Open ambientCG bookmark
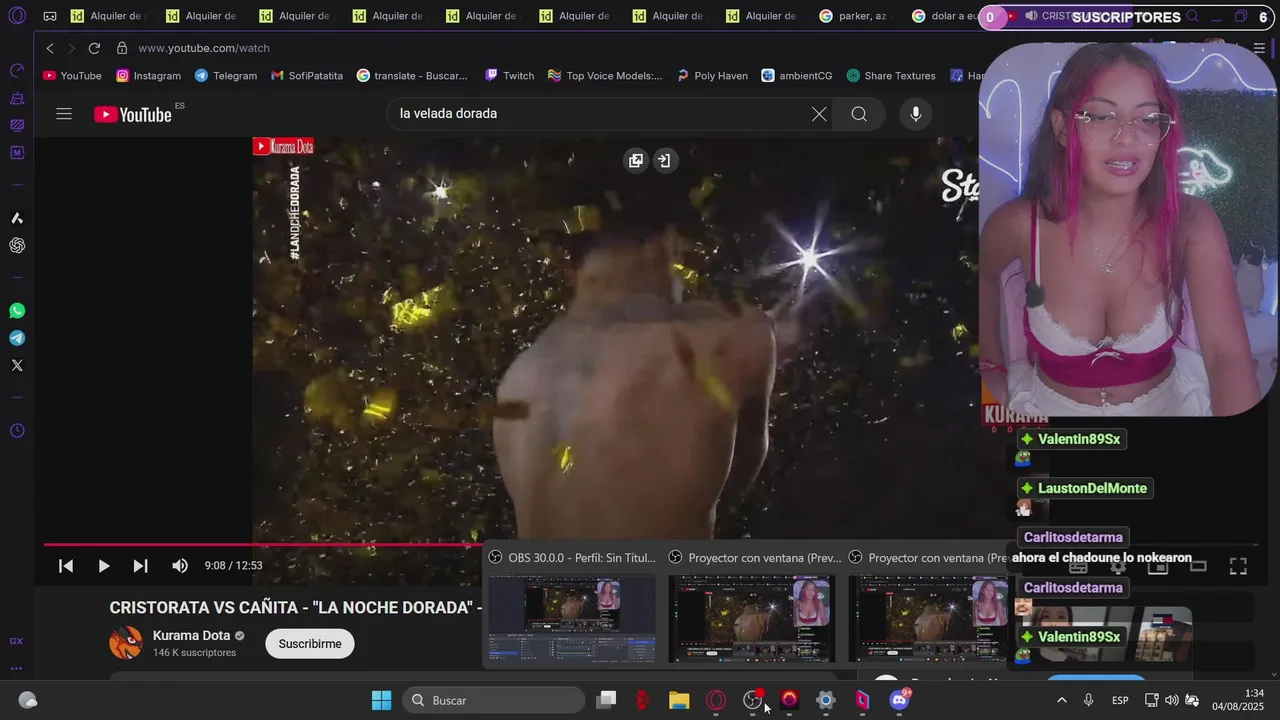This screenshot has height=720, width=1280. pyautogui.click(x=797, y=76)
